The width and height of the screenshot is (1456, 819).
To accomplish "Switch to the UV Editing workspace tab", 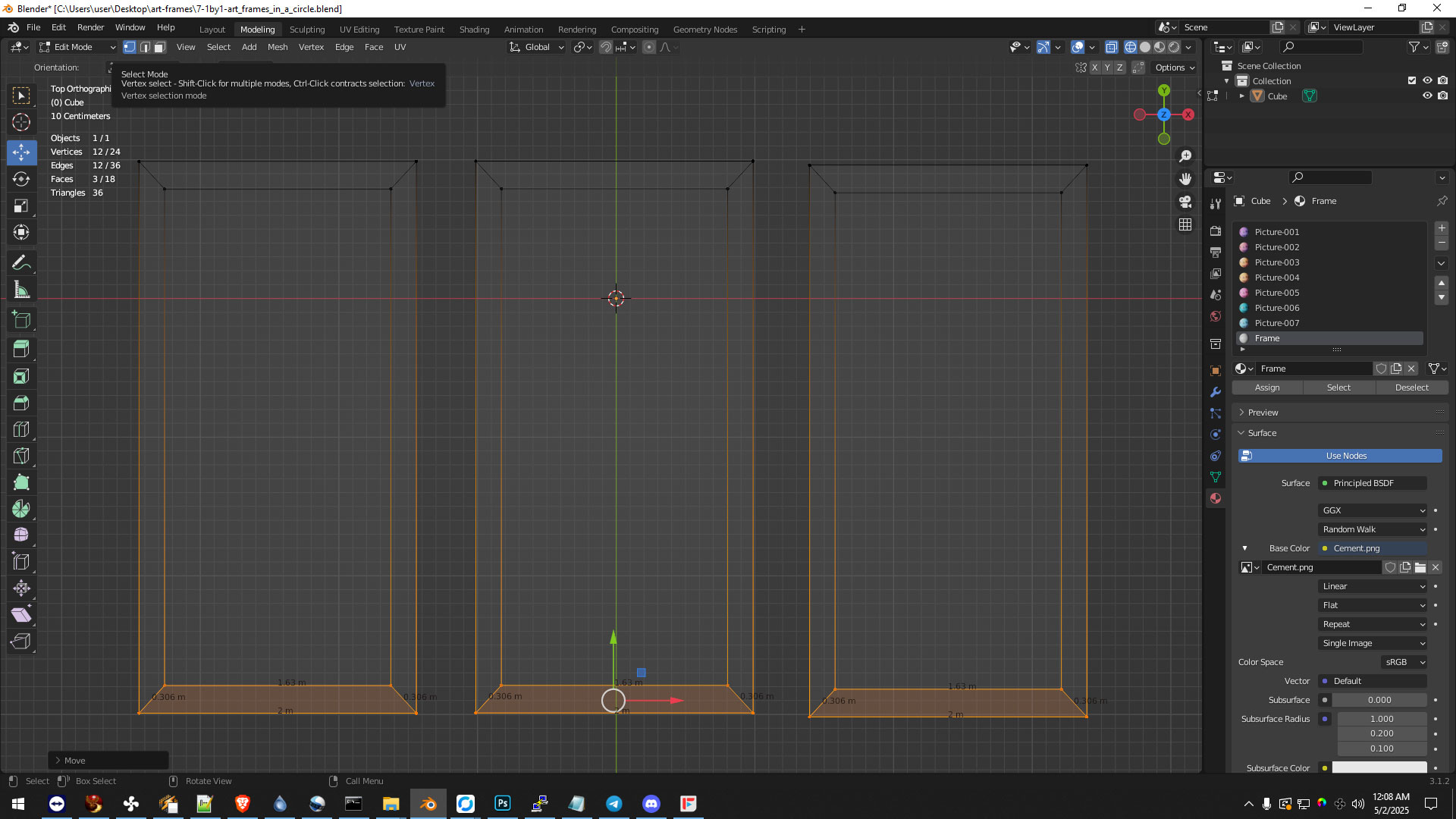I will (x=359, y=30).
